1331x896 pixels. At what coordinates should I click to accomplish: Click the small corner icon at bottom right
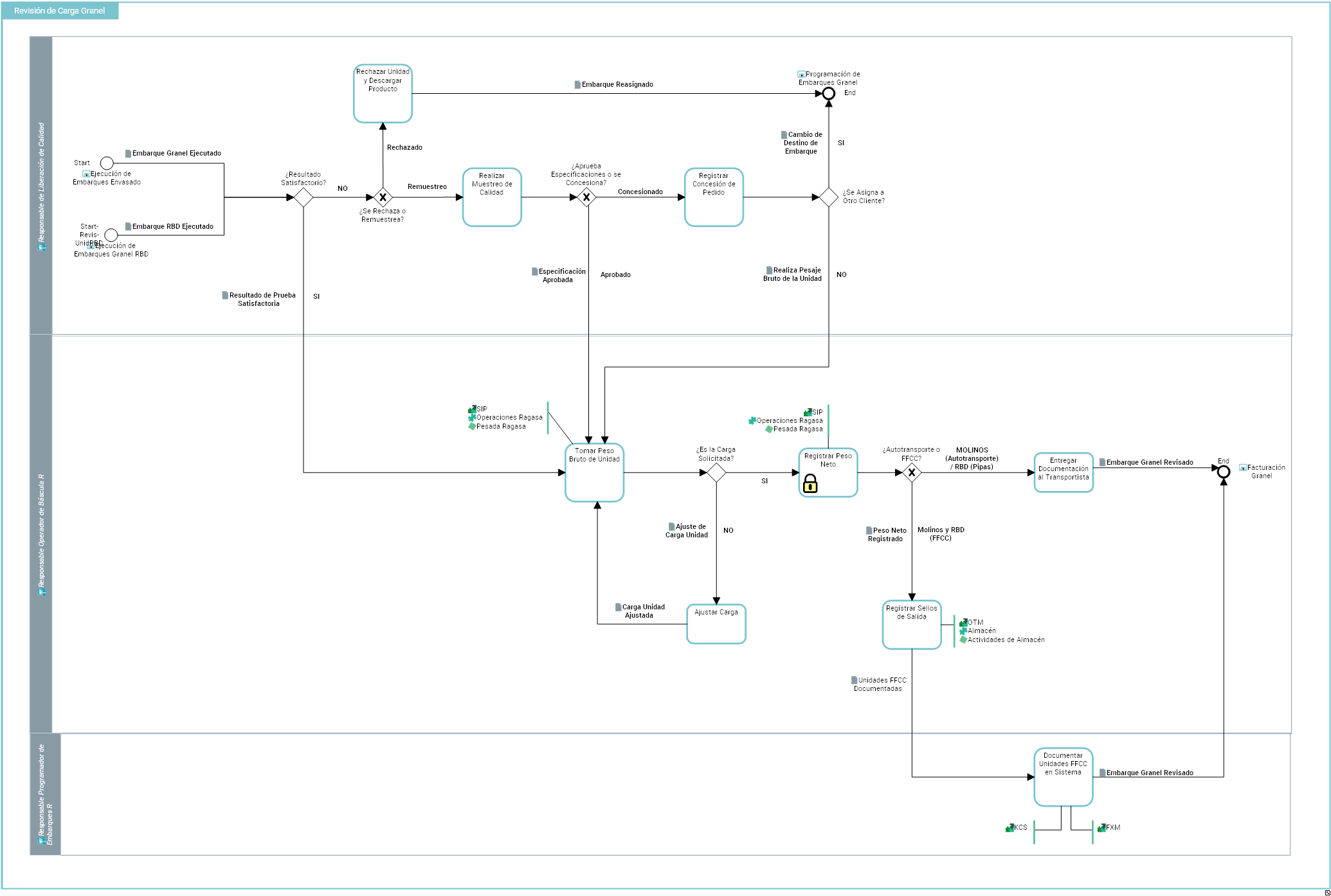coord(1327,892)
